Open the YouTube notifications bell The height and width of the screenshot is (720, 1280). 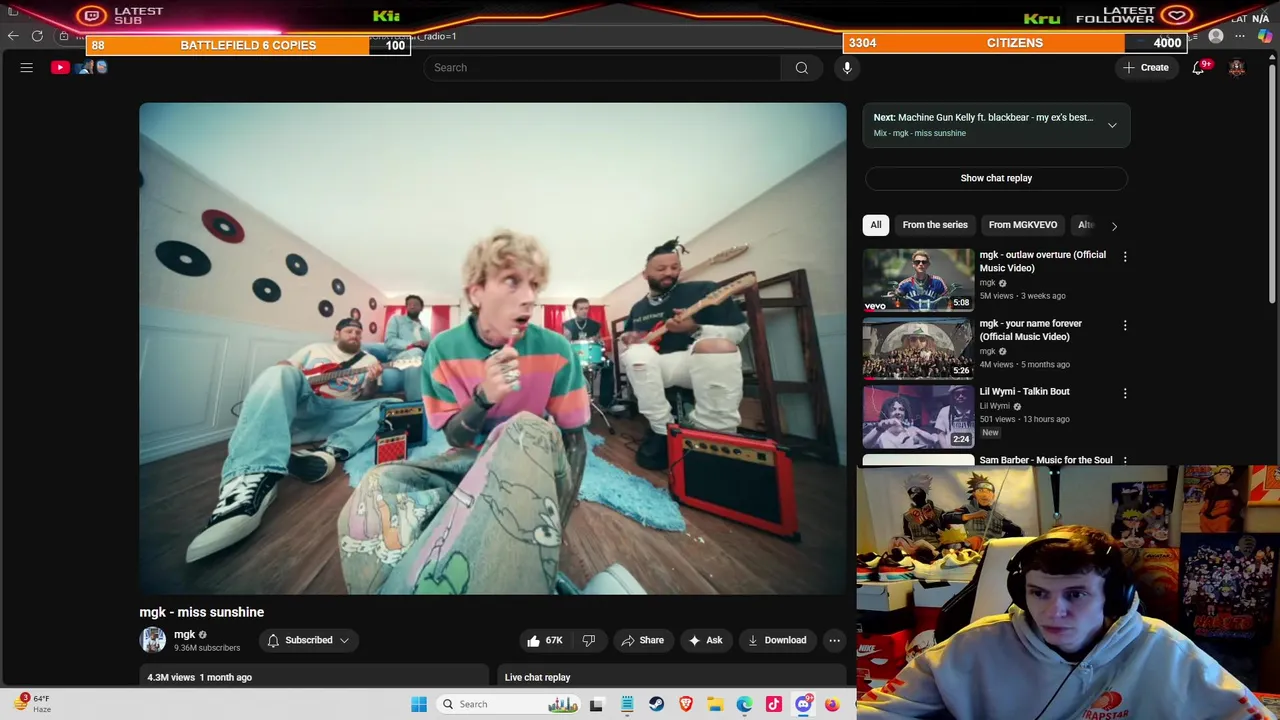[1198, 68]
